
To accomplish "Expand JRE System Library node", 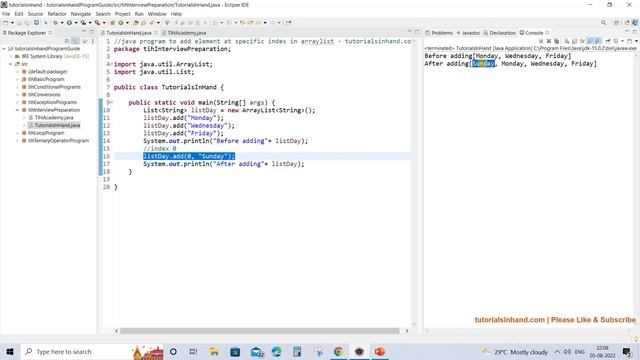I will [11, 56].
